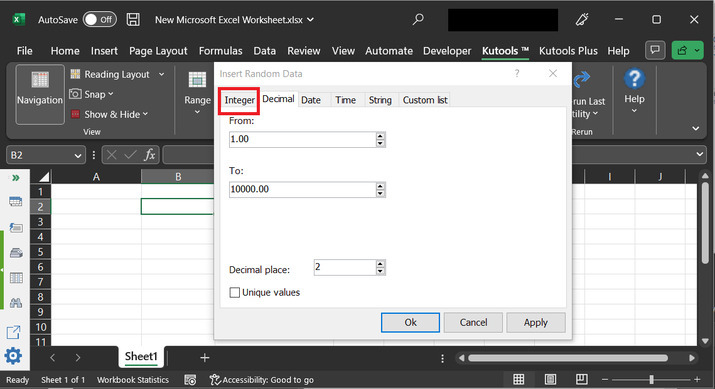
Task: Open the Name Box dropdown arrow
Action: pos(78,156)
